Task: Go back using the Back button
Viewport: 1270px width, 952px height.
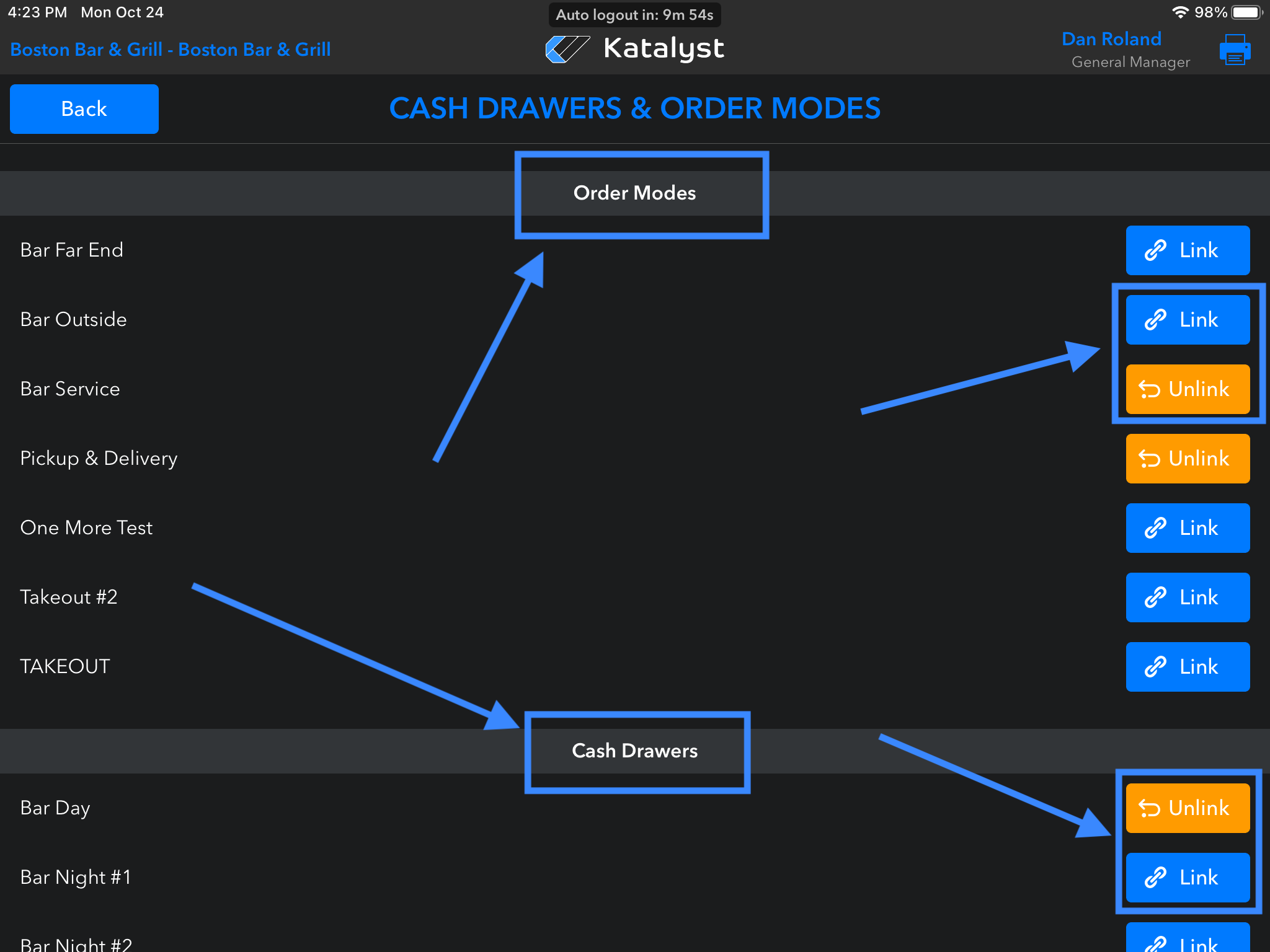Action: coord(84,109)
